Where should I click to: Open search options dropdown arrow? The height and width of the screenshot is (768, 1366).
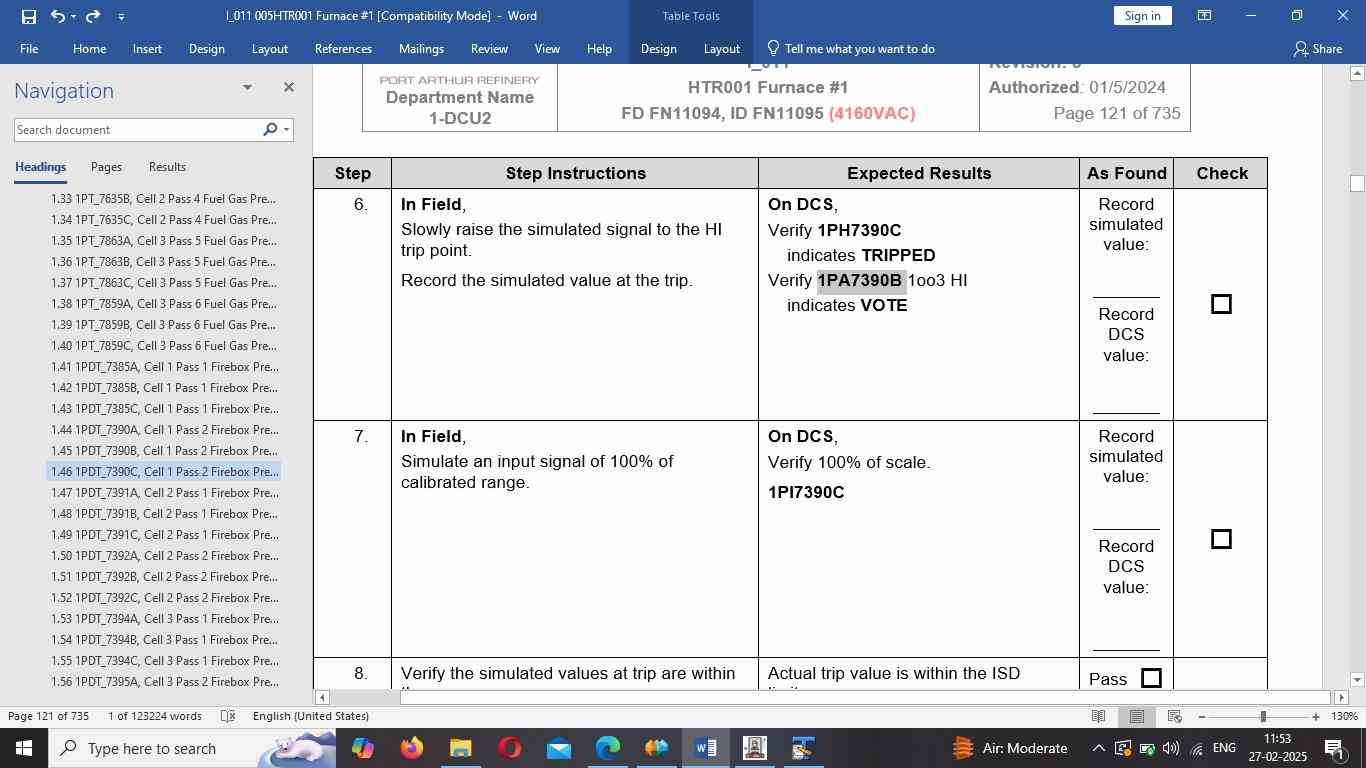(x=286, y=129)
